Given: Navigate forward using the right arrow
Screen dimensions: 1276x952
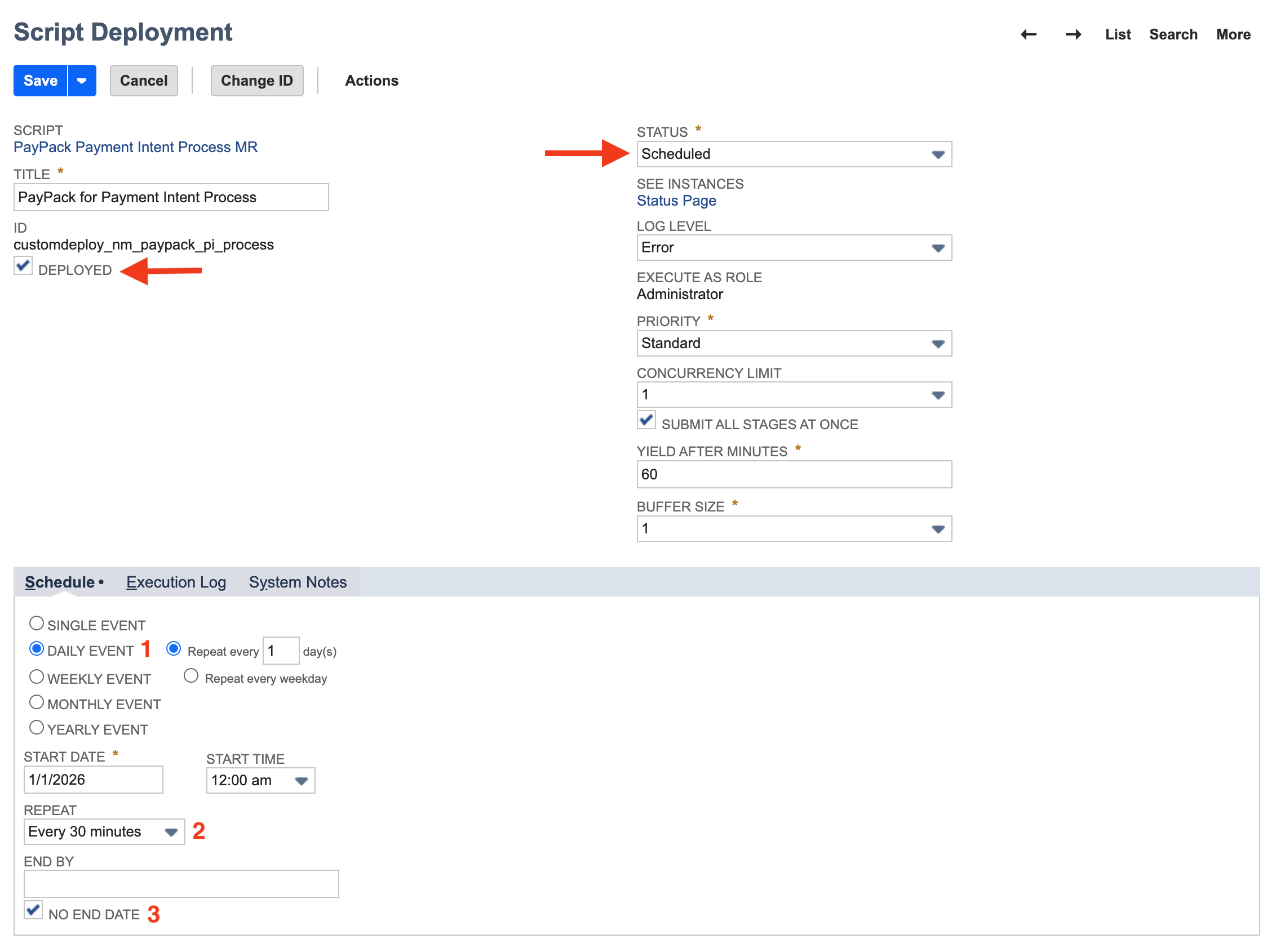Looking at the screenshot, I should click(x=1073, y=34).
